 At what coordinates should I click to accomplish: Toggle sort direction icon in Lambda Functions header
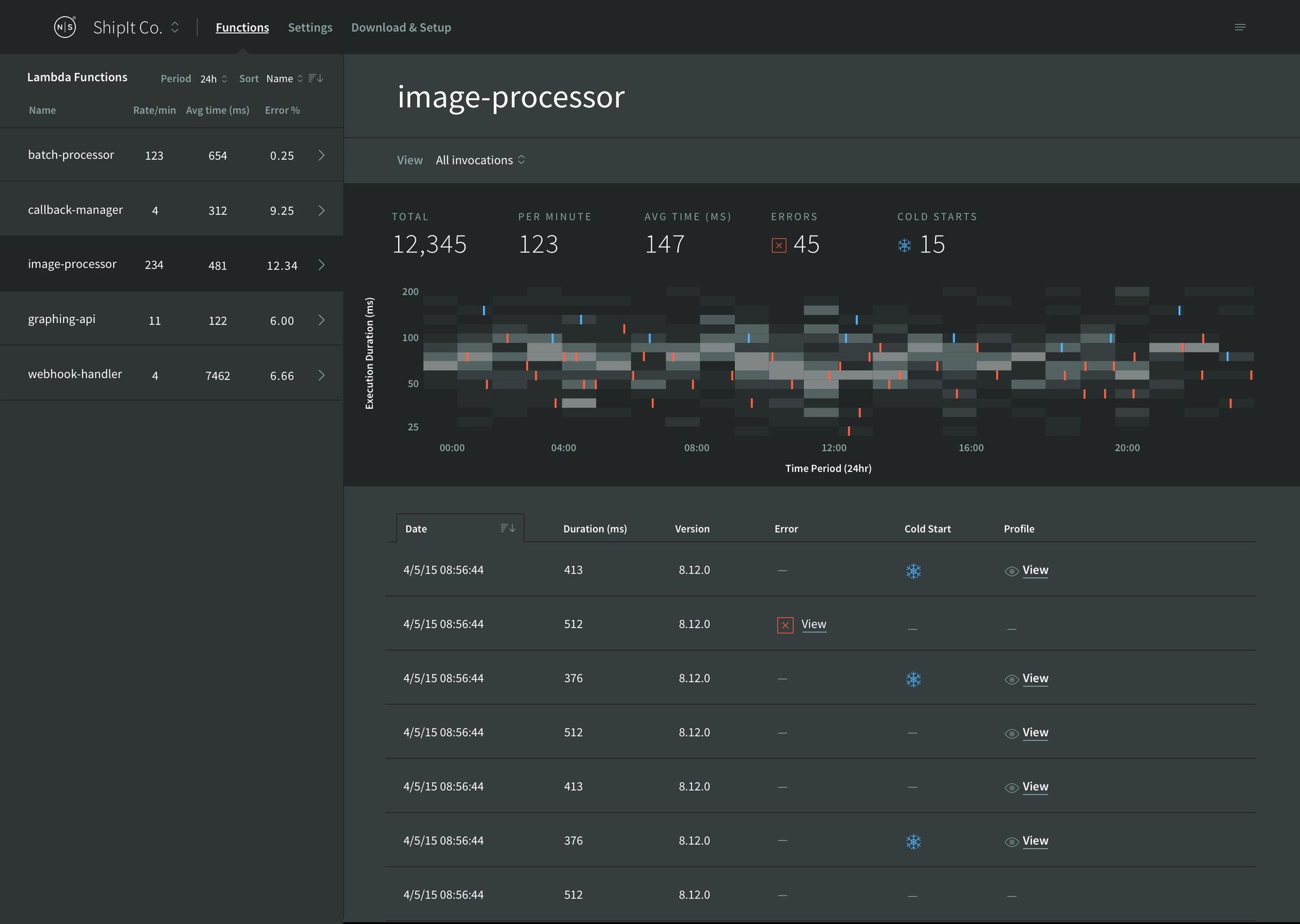[x=316, y=78]
